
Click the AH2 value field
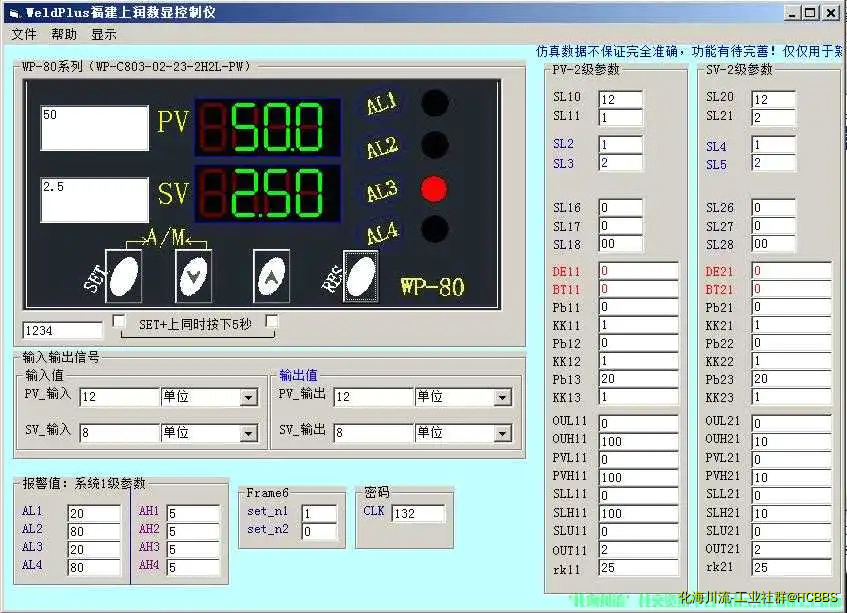click(x=193, y=531)
